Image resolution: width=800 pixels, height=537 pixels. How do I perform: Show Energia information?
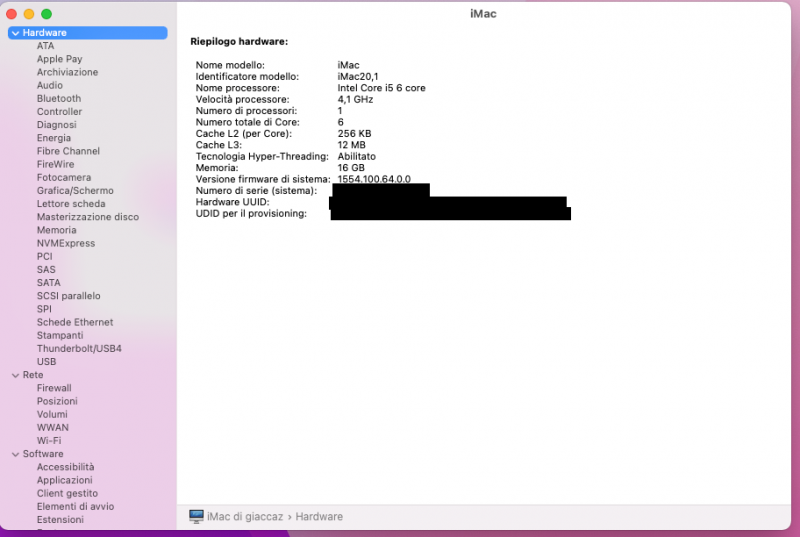pyautogui.click(x=54, y=138)
